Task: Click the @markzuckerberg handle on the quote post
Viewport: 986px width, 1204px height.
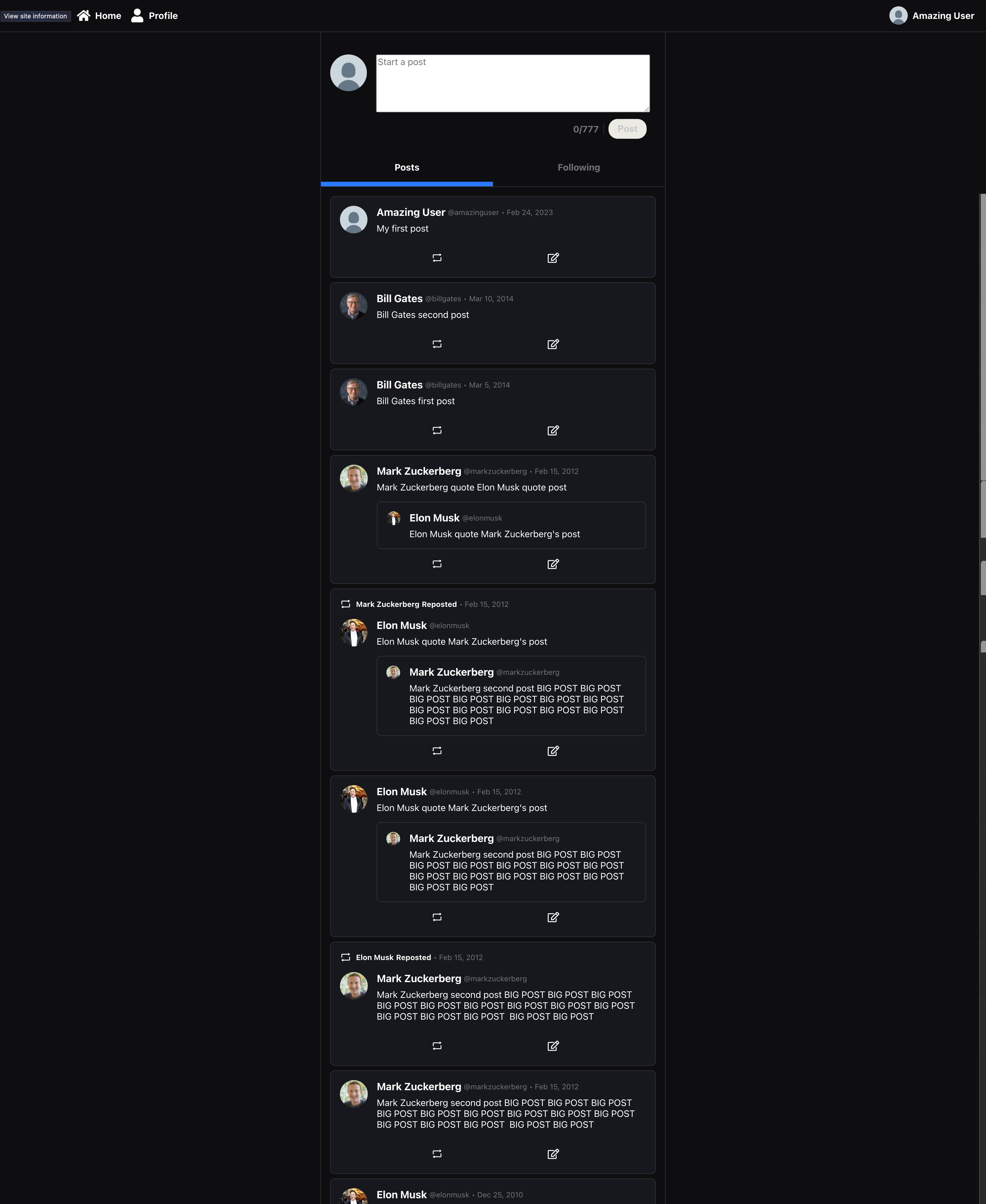Action: click(x=495, y=471)
